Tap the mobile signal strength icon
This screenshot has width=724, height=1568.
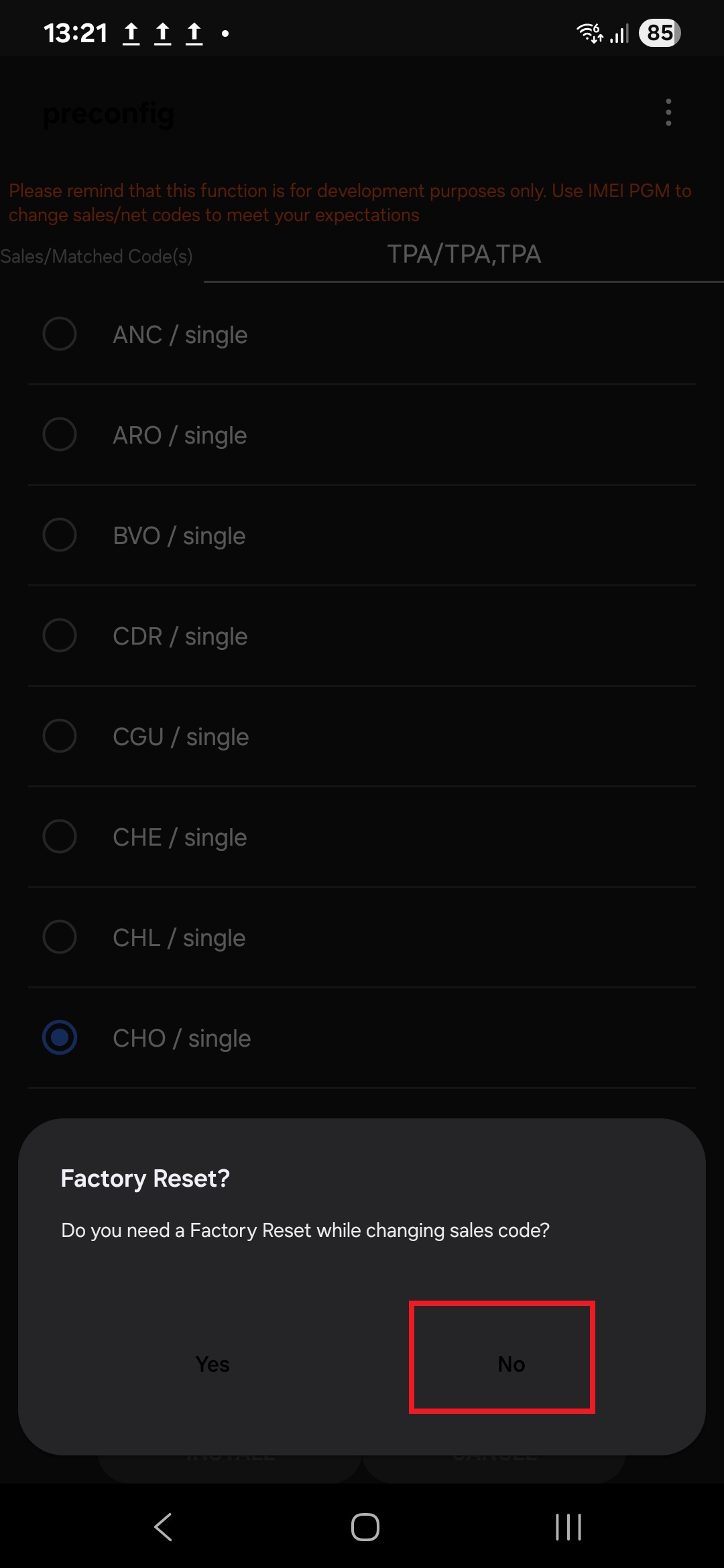pos(619,34)
